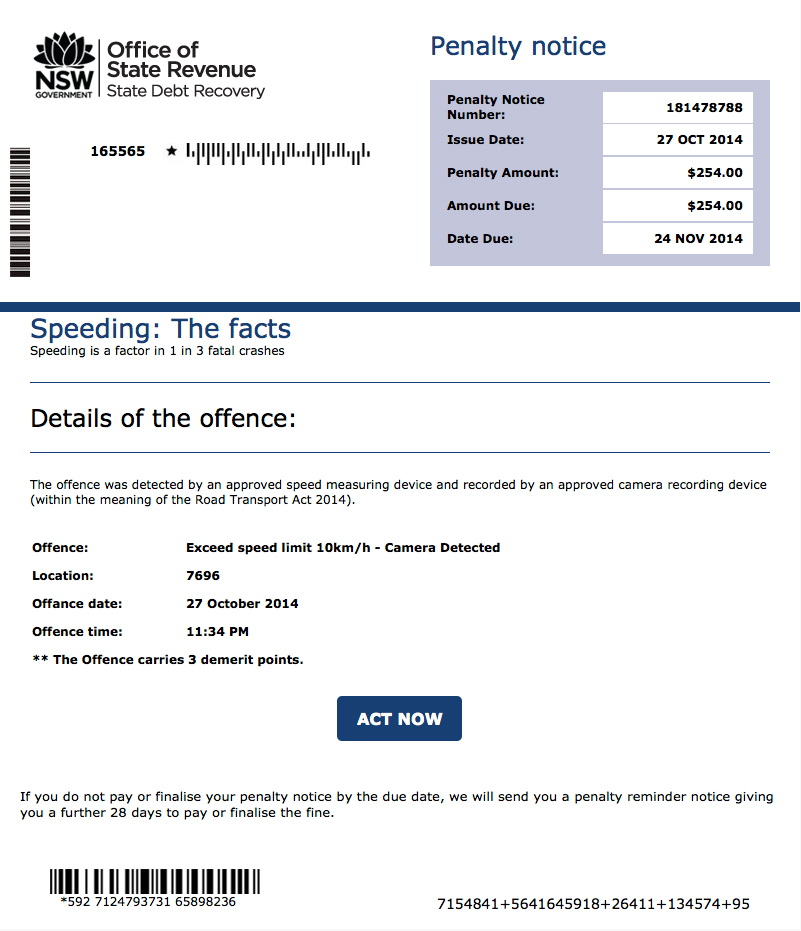The image size is (801, 931).
Task: Click the 3 demerit points notice line
Action: (167, 660)
